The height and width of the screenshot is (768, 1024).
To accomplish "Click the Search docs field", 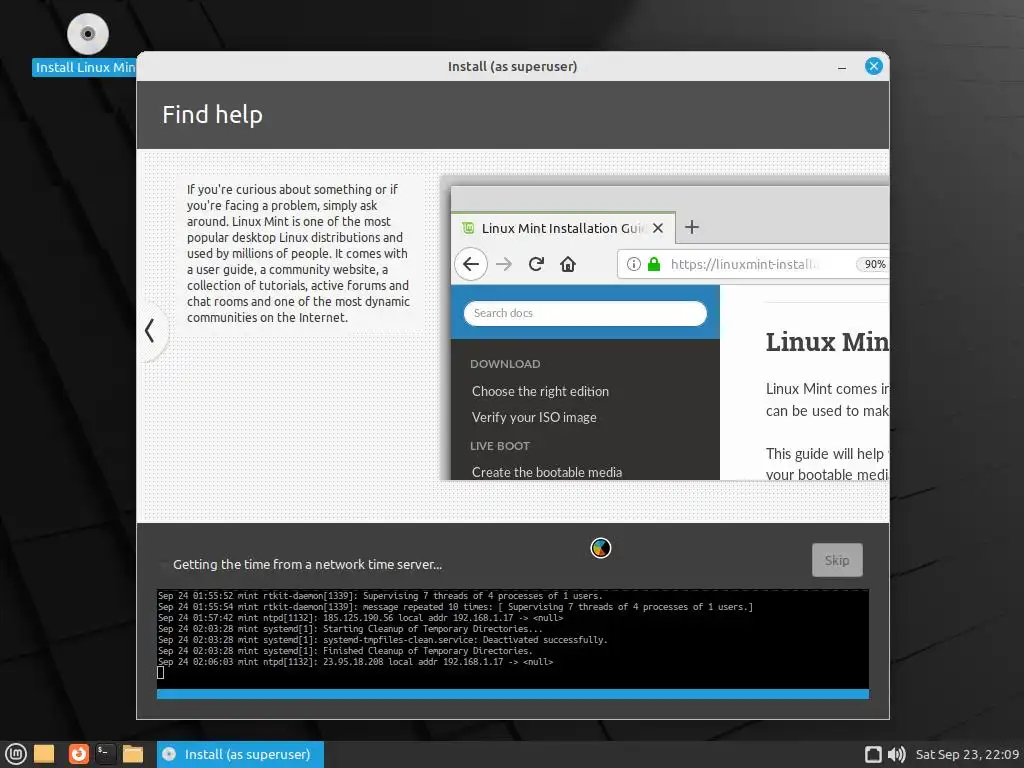I will [x=585, y=313].
